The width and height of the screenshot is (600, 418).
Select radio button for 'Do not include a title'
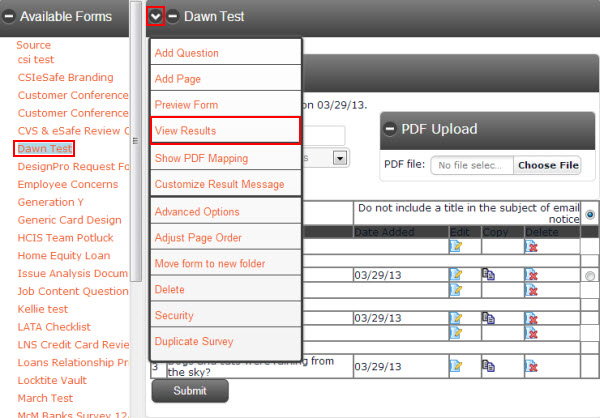pos(590,214)
